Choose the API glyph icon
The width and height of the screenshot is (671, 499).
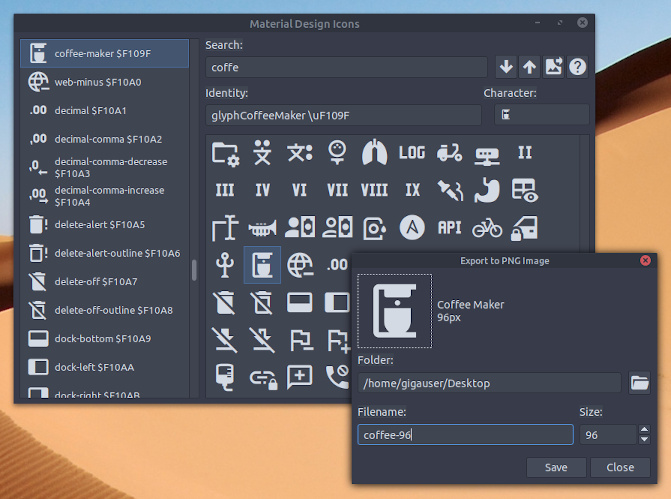449,228
